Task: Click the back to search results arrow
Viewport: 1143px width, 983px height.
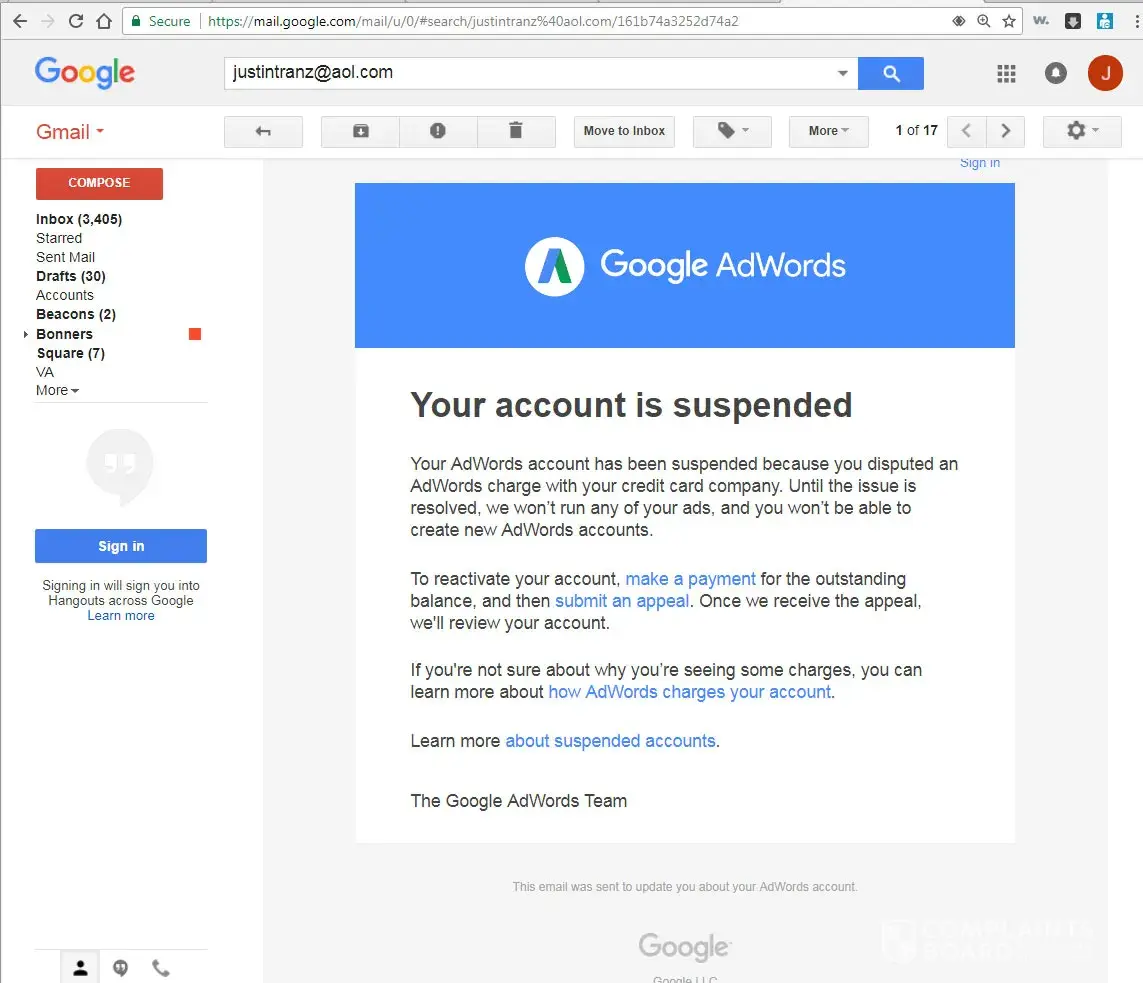Action: click(x=263, y=131)
